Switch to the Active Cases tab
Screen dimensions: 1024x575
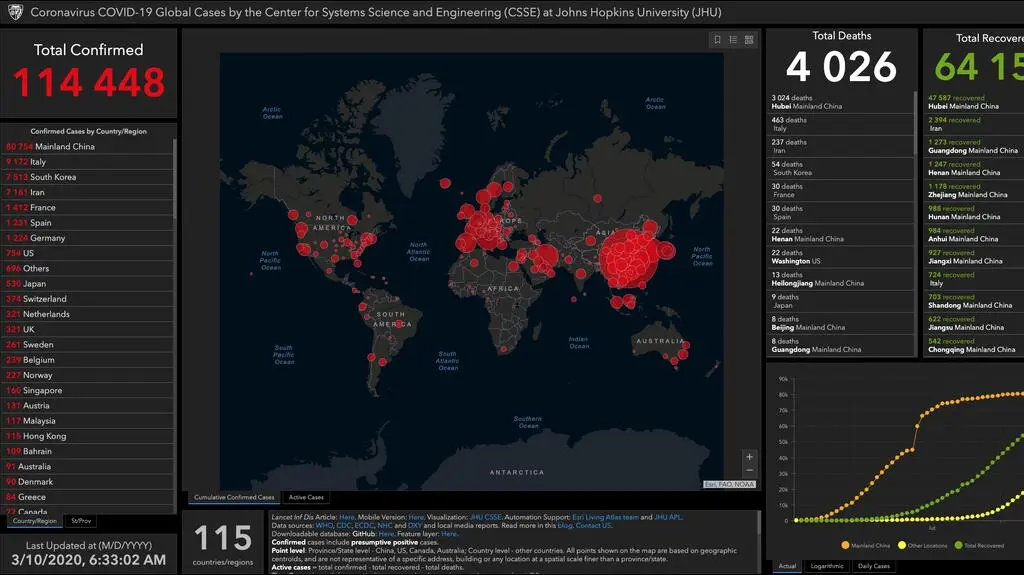coord(305,497)
